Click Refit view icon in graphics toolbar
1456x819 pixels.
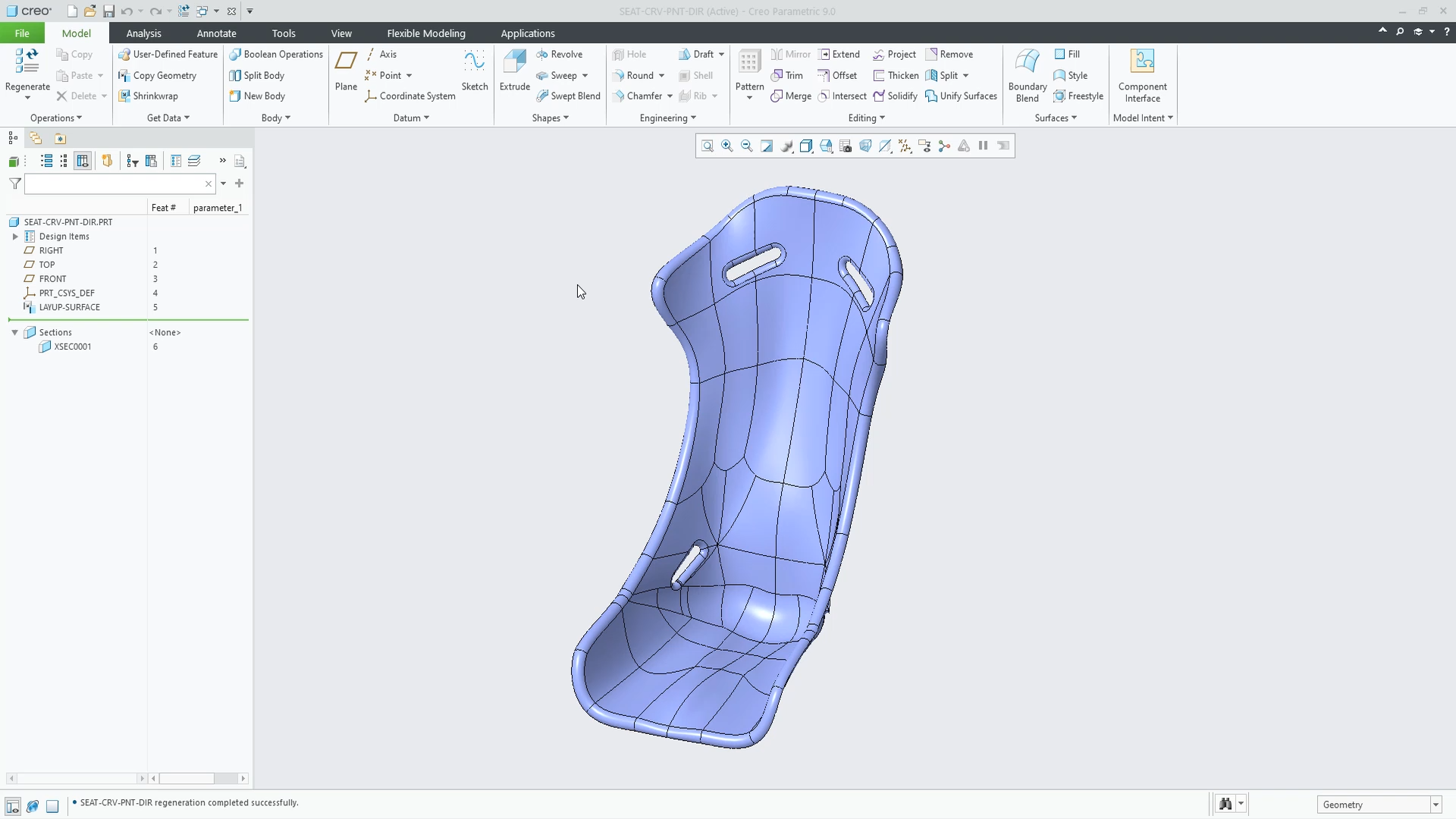[x=708, y=146]
